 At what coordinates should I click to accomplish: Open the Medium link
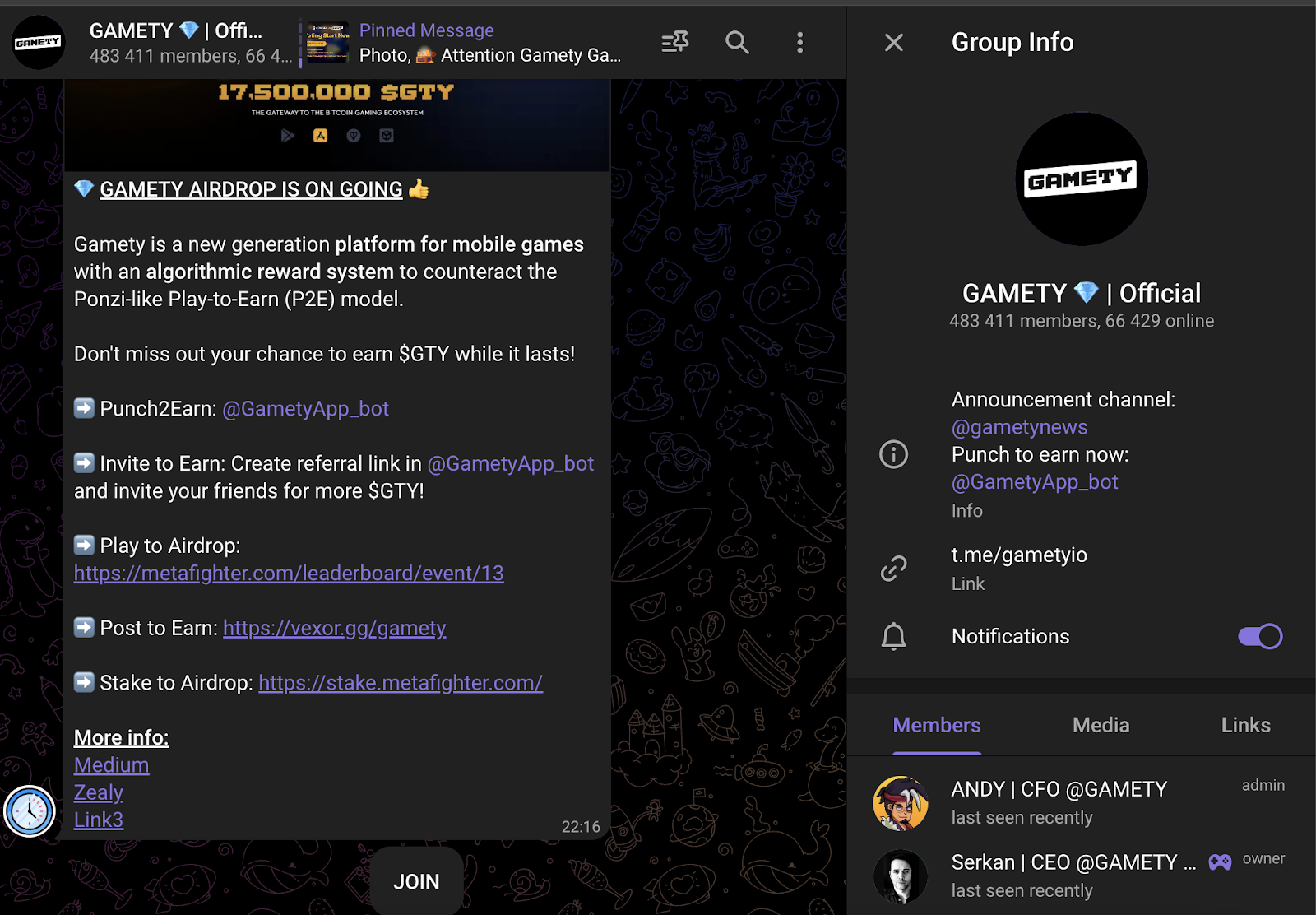111,765
